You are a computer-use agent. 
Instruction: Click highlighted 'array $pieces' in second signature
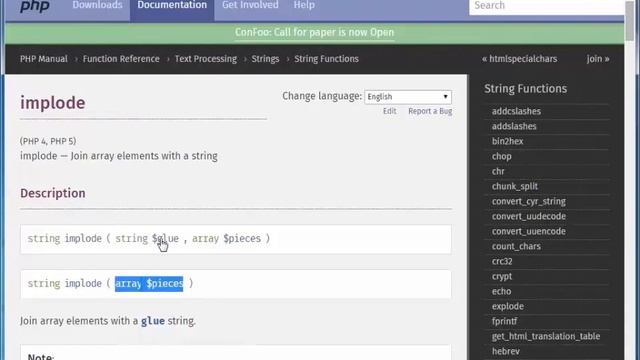click(x=149, y=283)
